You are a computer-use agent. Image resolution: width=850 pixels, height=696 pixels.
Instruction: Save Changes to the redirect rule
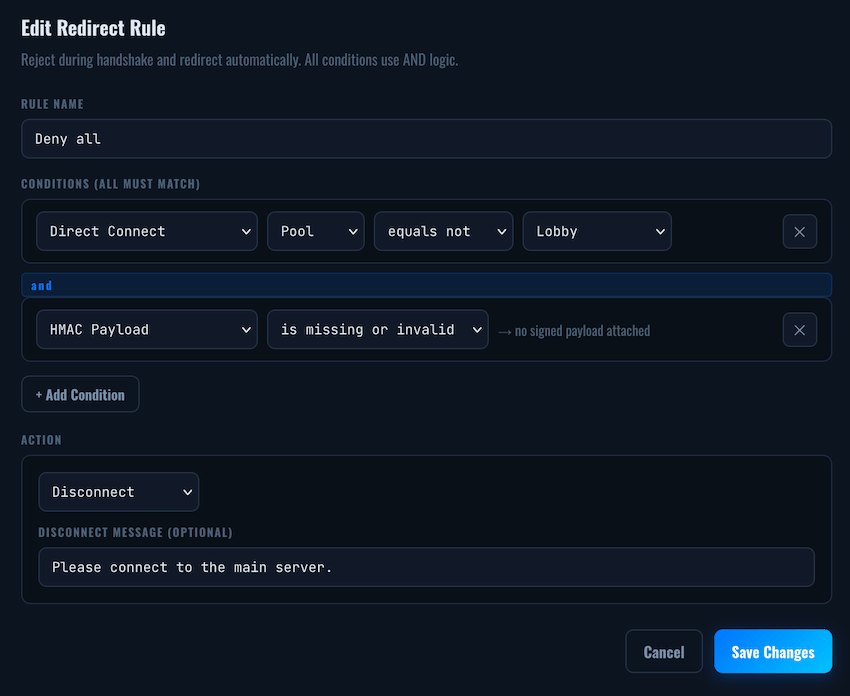pyautogui.click(x=773, y=651)
